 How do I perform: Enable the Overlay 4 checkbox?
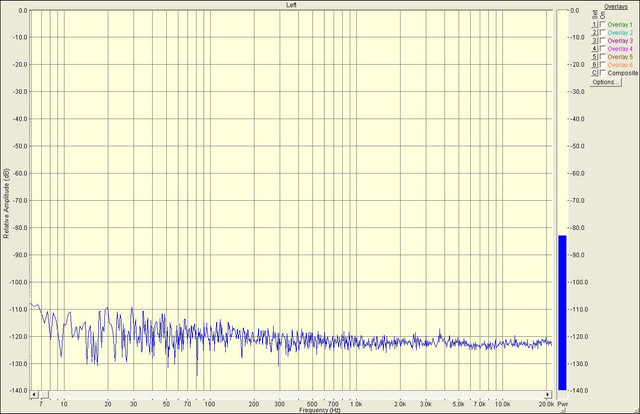click(x=602, y=49)
